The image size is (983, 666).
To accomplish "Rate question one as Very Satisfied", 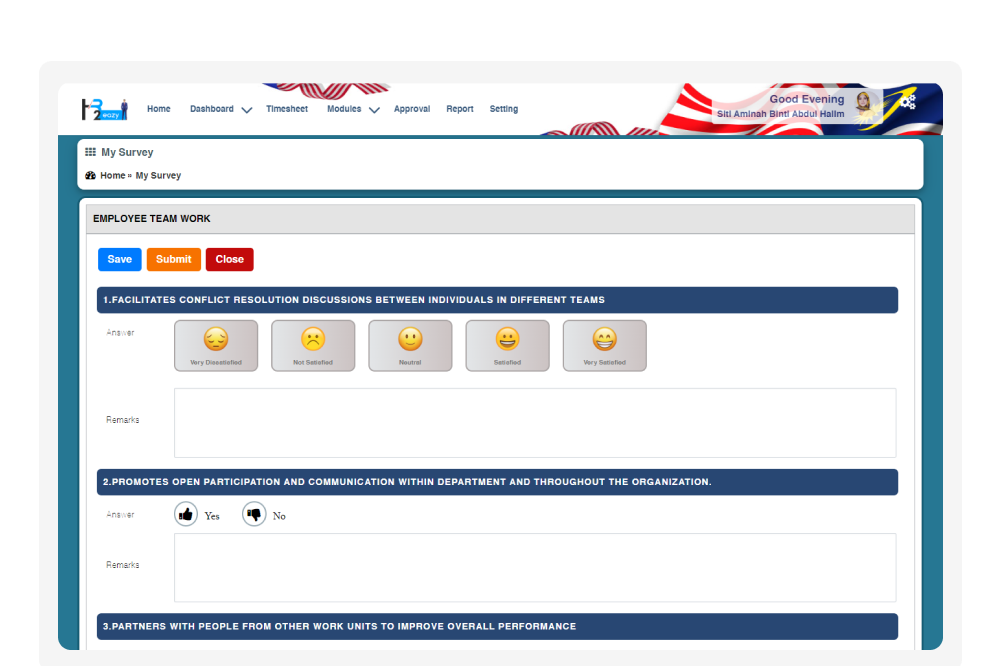I will click(x=604, y=345).
